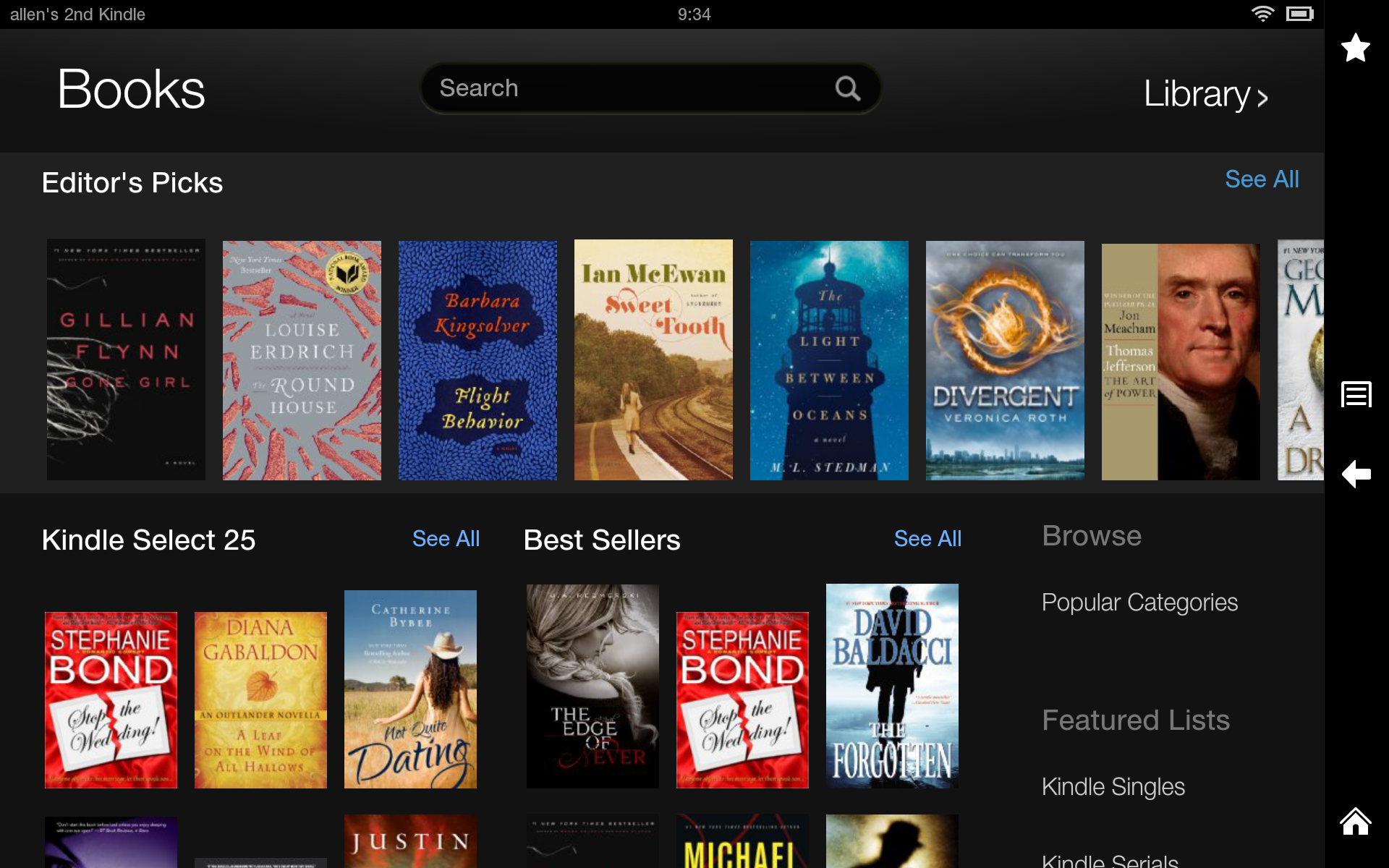The height and width of the screenshot is (868, 1389).
Task: Open The Edge of Never cover
Action: tap(592, 686)
